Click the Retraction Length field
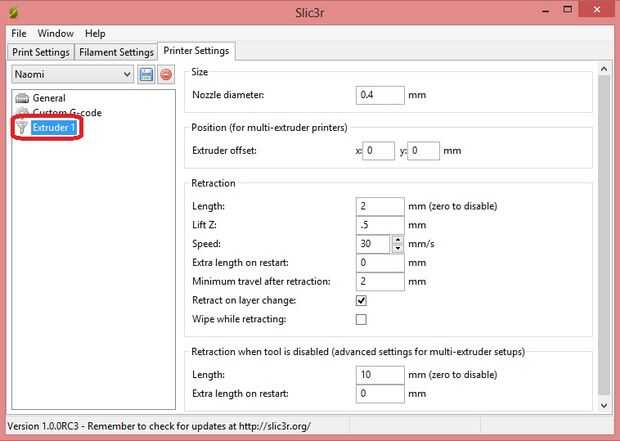The height and width of the screenshot is (441, 620). (380, 206)
